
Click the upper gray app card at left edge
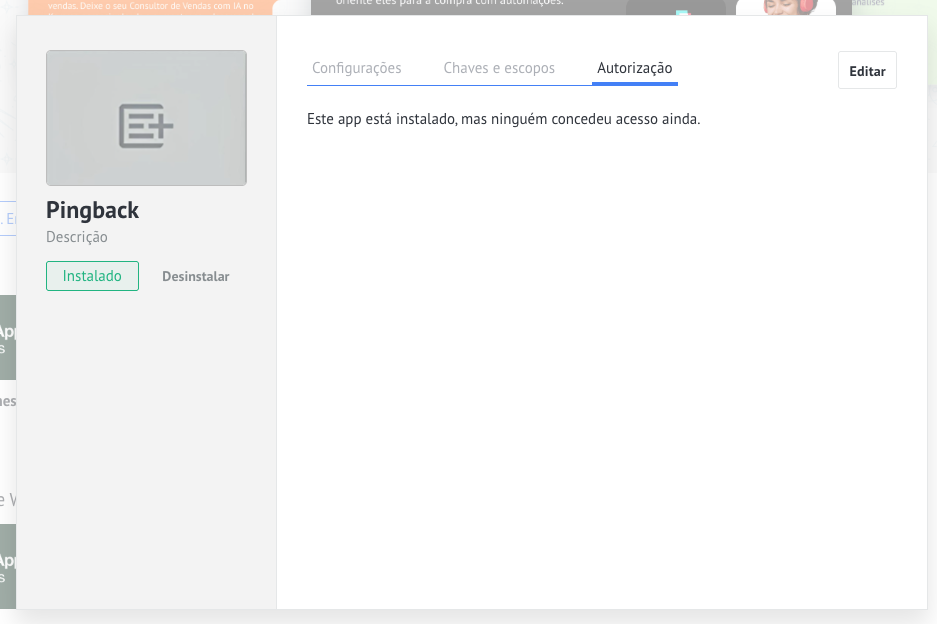click(x=8, y=337)
